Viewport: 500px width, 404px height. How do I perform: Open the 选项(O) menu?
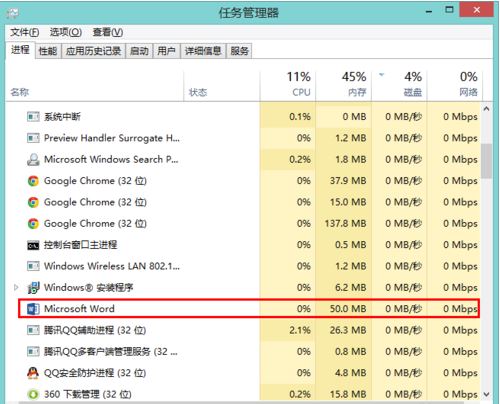66,32
